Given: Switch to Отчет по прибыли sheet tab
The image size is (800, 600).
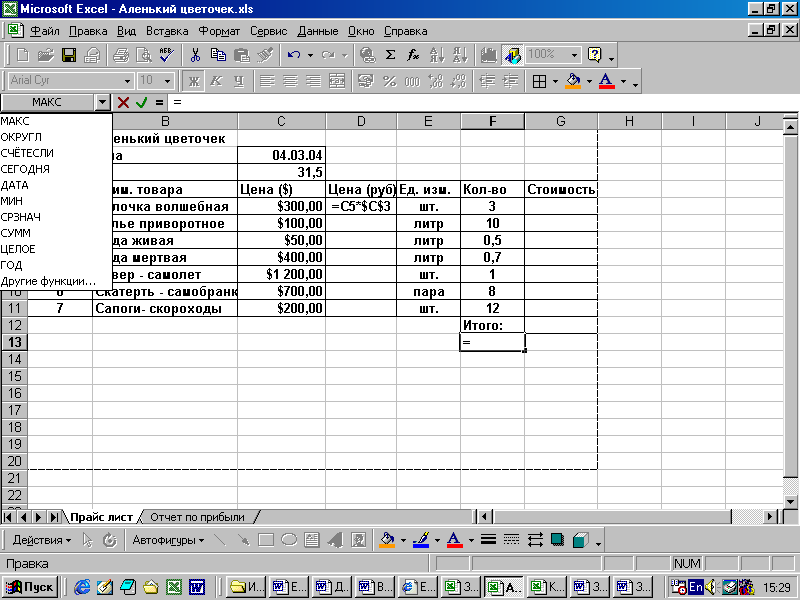Looking at the screenshot, I should (x=197, y=517).
